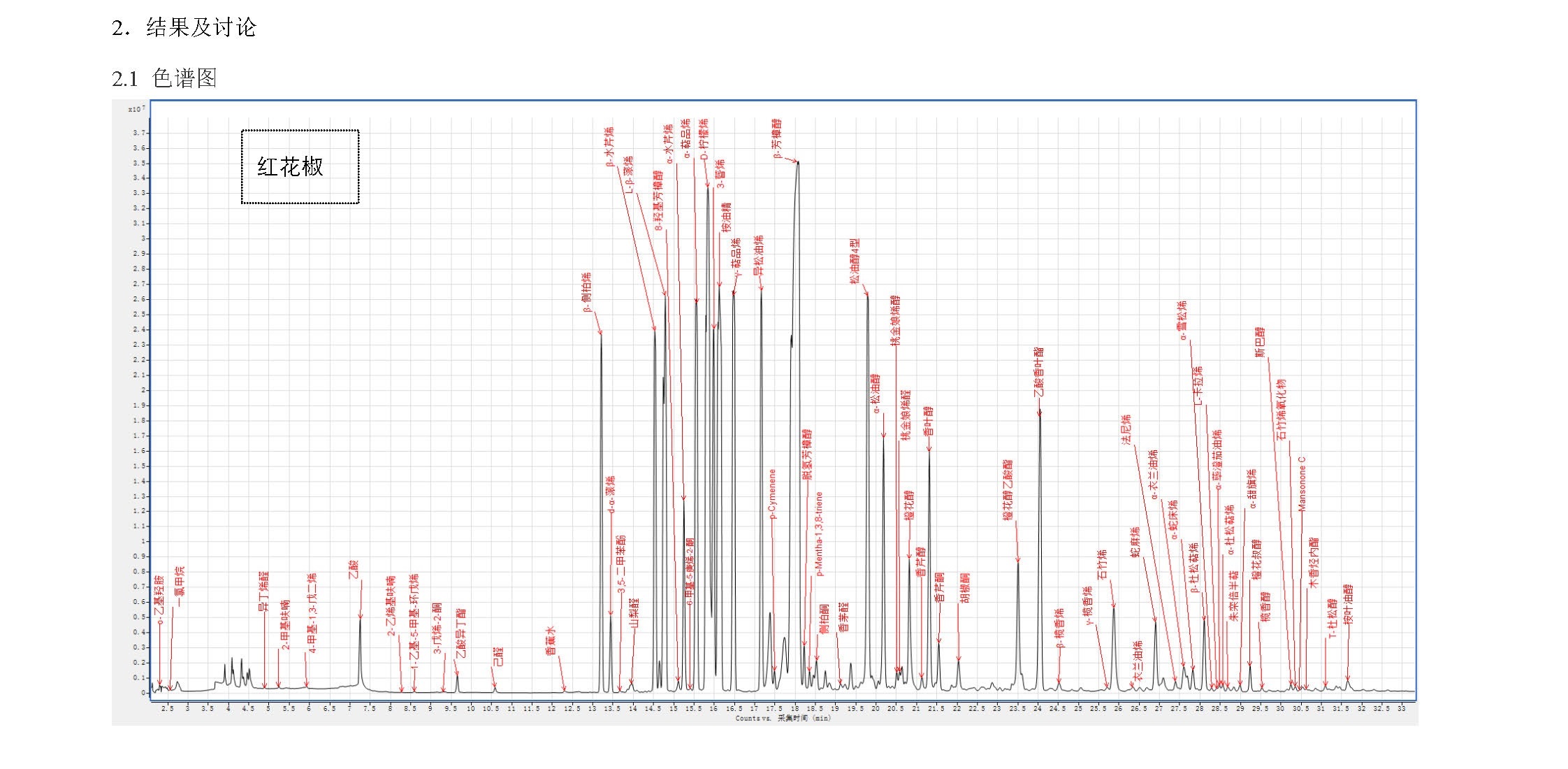Viewport: 1568px width, 769px height.
Task: Click the 2.1 色谱图 subheading
Action: (165, 78)
